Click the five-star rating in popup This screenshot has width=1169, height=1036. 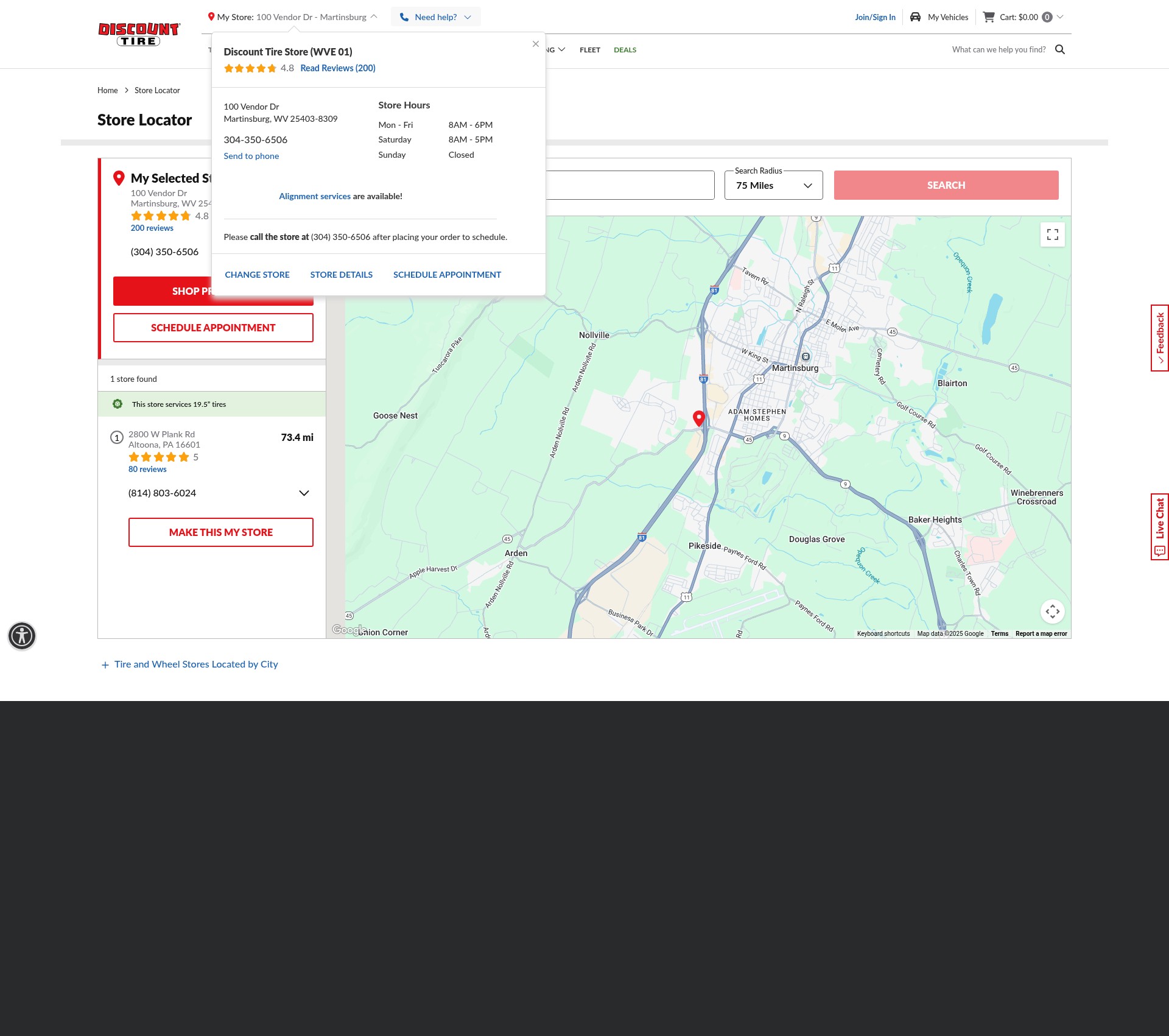click(250, 68)
